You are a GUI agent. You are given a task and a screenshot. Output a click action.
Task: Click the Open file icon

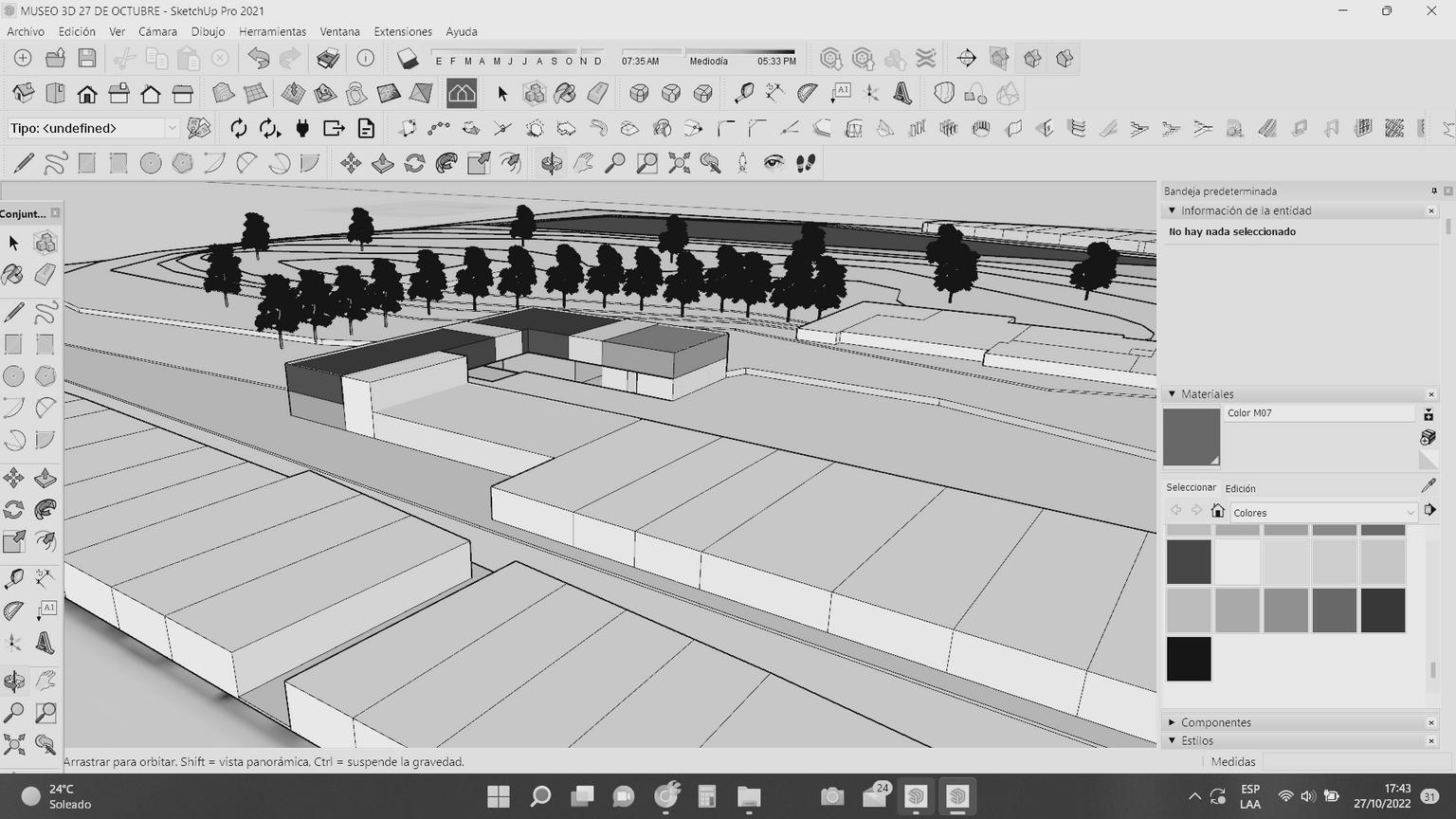55,59
